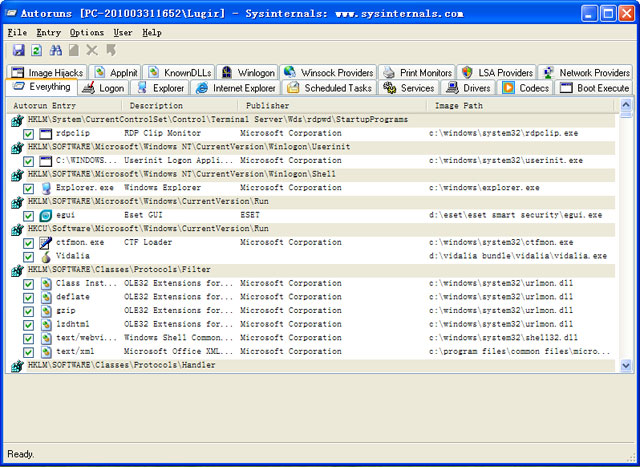
Task: Sort by the Autorun Entry column header
Action: pos(64,106)
